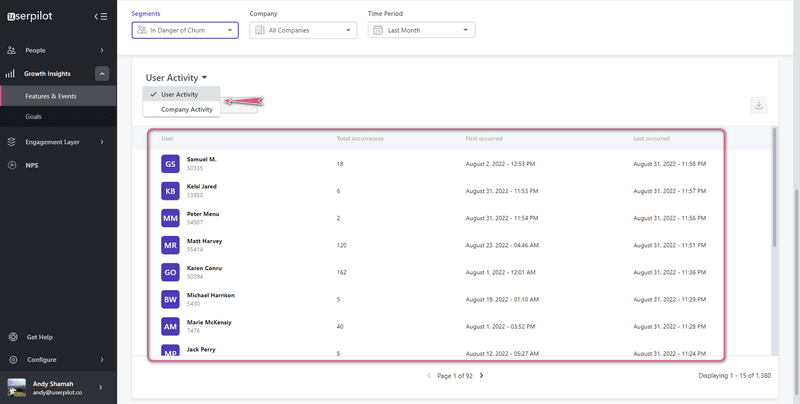Click the Andy Shamah profile avatar
The width and height of the screenshot is (800, 404).
click(17, 387)
